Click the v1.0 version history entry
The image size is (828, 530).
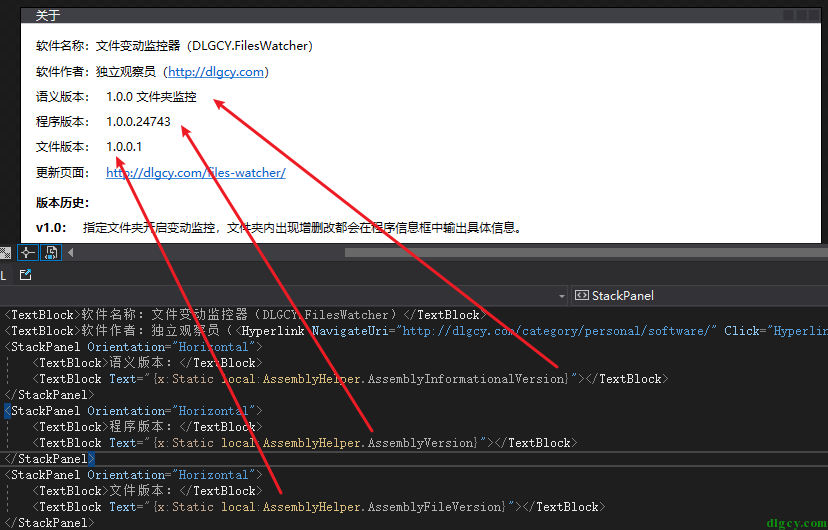pos(280,228)
